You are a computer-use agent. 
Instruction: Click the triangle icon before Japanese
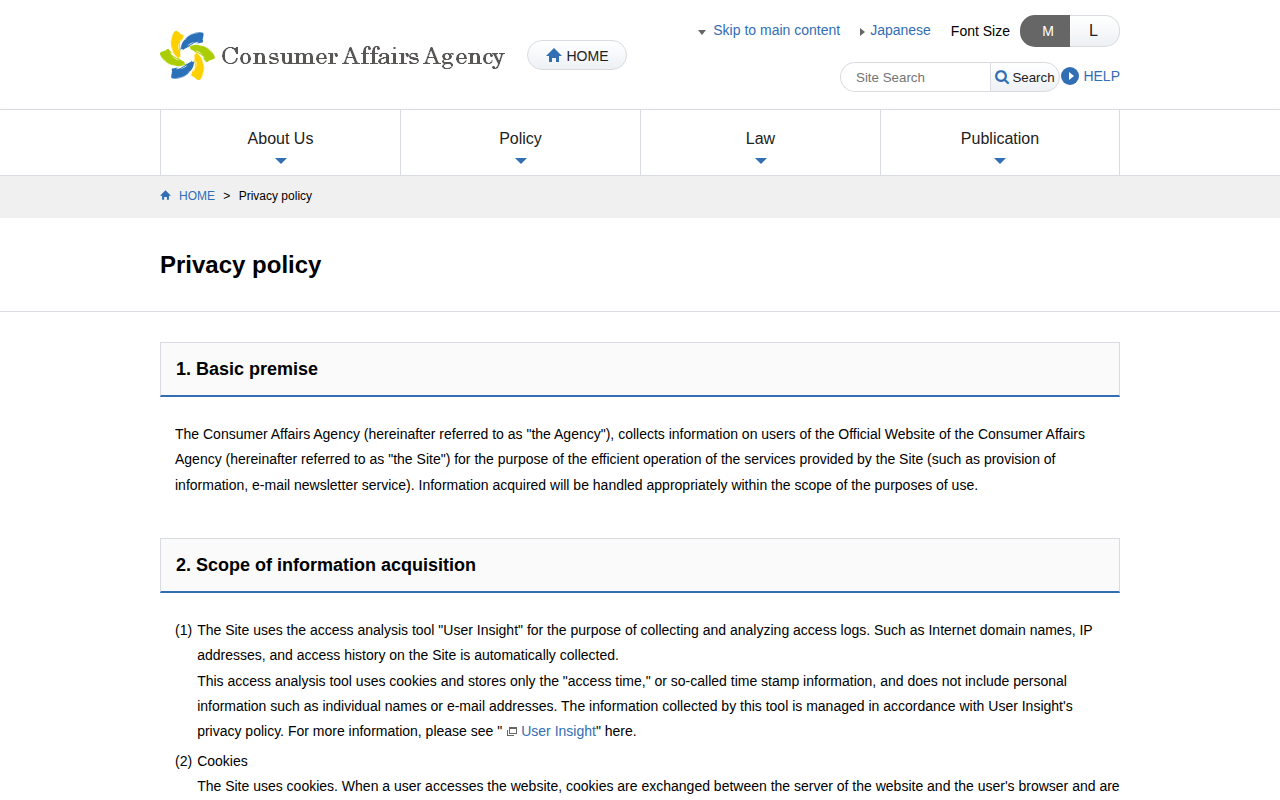pos(862,32)
